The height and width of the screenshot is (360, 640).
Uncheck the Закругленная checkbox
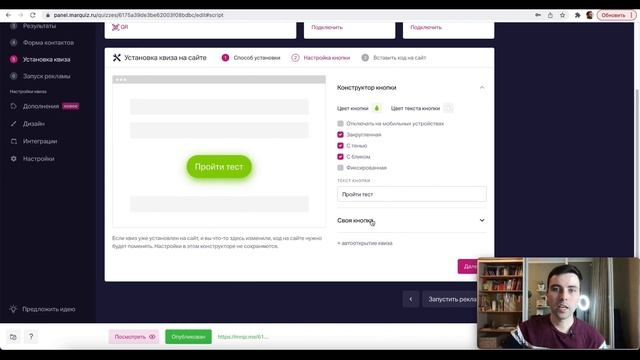pos(340,134)
